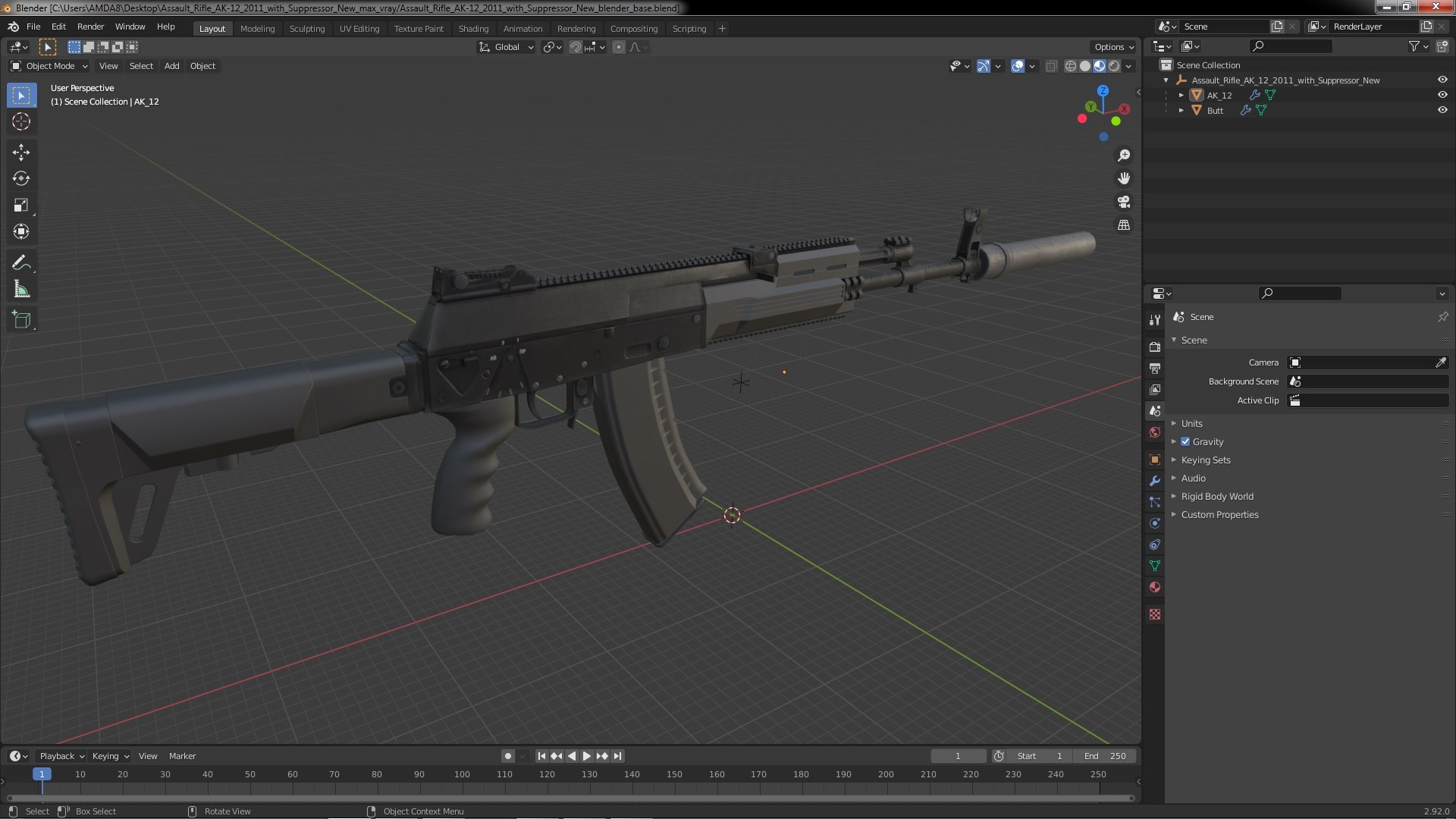Open the Texture properties tab
Viewport: 1456px width, 819px height.
click(x=1155, y=614)
